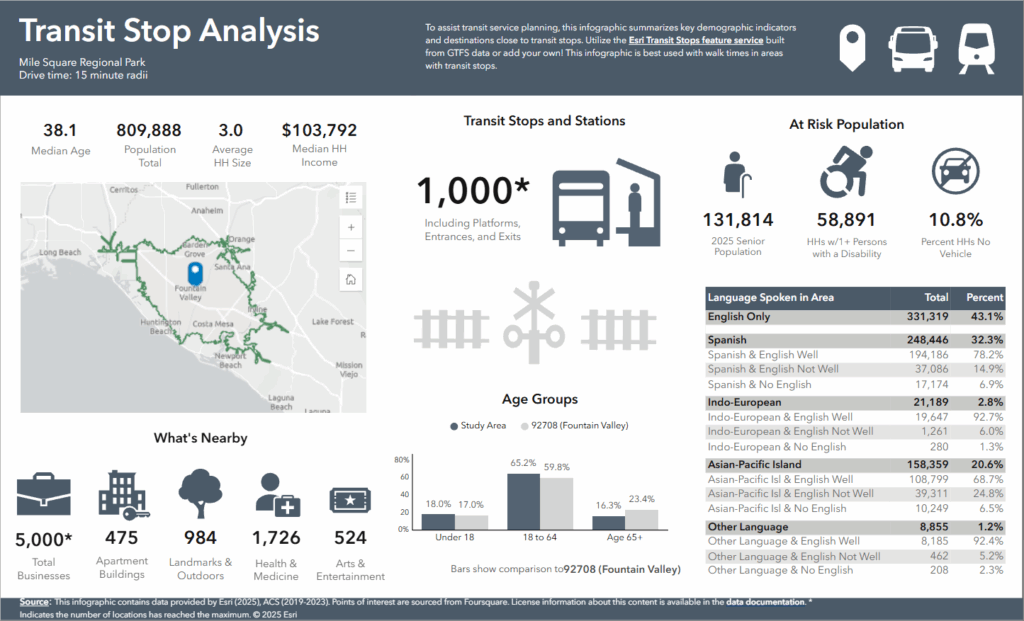Click the no-vehicle car icon
This screenshot has width=1024, height=621.
coord(955,172)
